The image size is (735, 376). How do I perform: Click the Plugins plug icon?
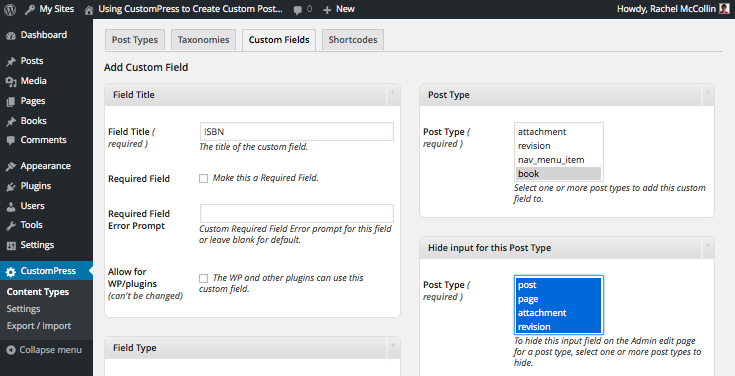point(11,187)
